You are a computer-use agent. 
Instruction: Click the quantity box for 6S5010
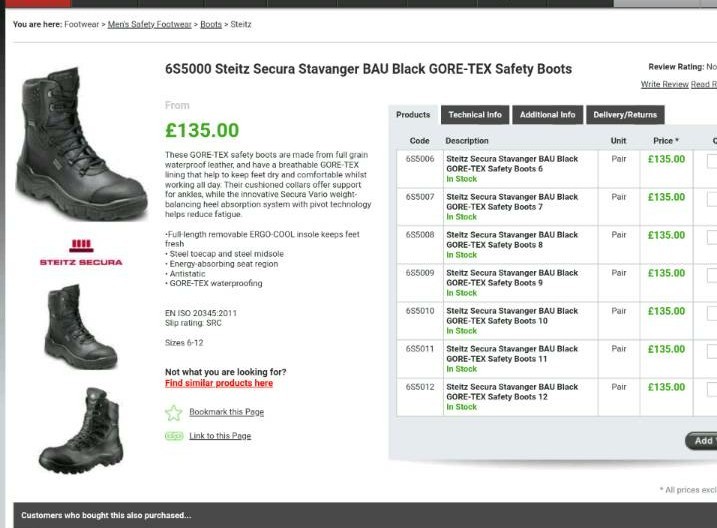[712, 313]
